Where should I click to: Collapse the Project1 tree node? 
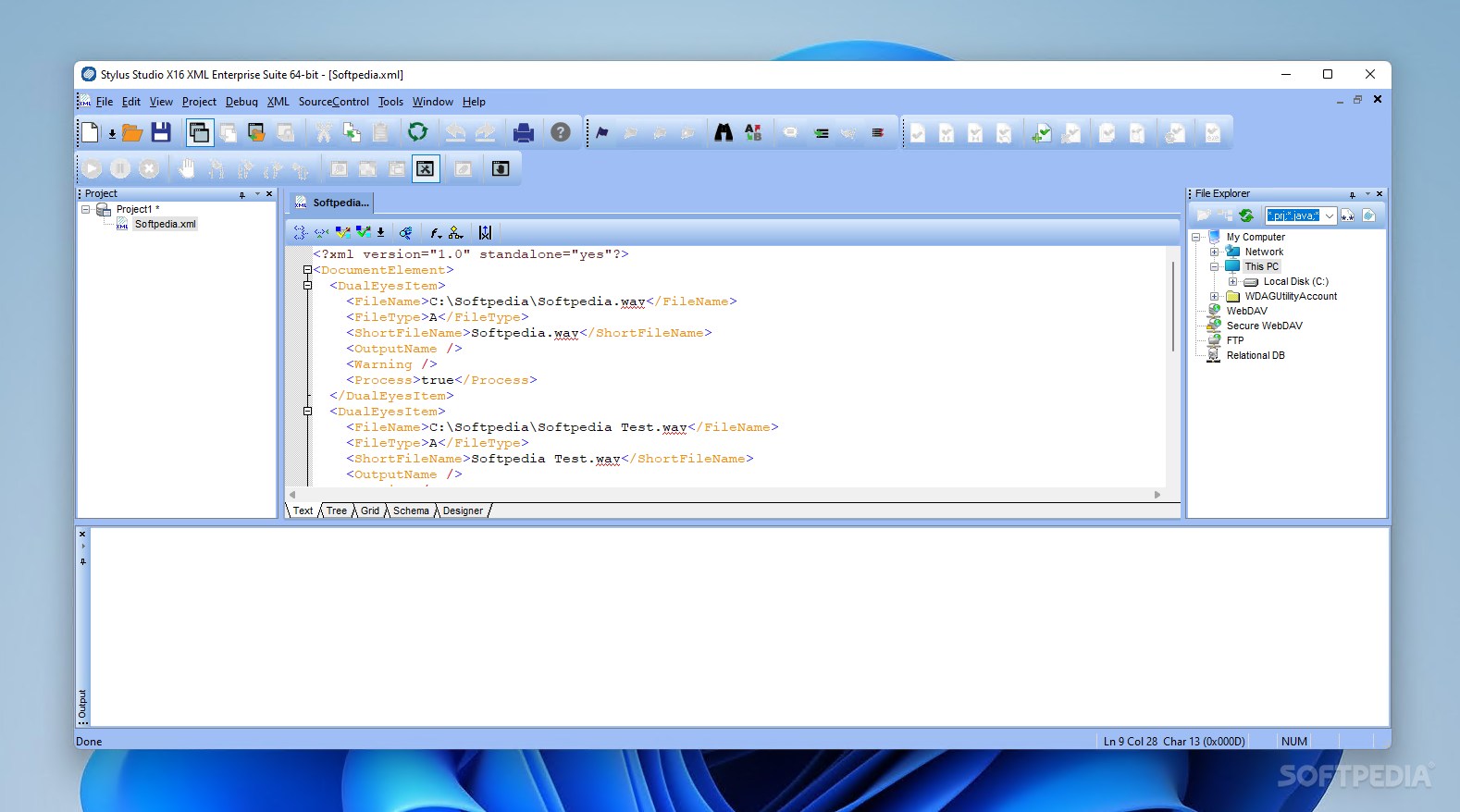coord(86,209)
